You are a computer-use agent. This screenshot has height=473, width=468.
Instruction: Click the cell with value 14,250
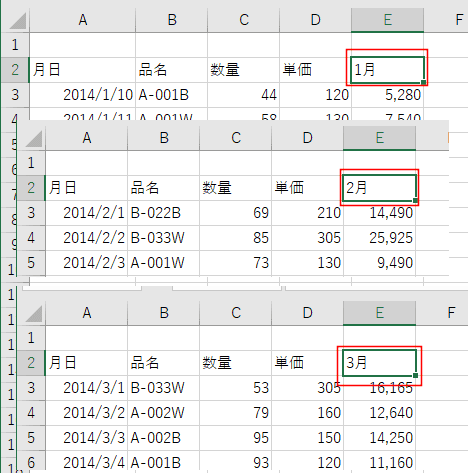click(379, 438)
